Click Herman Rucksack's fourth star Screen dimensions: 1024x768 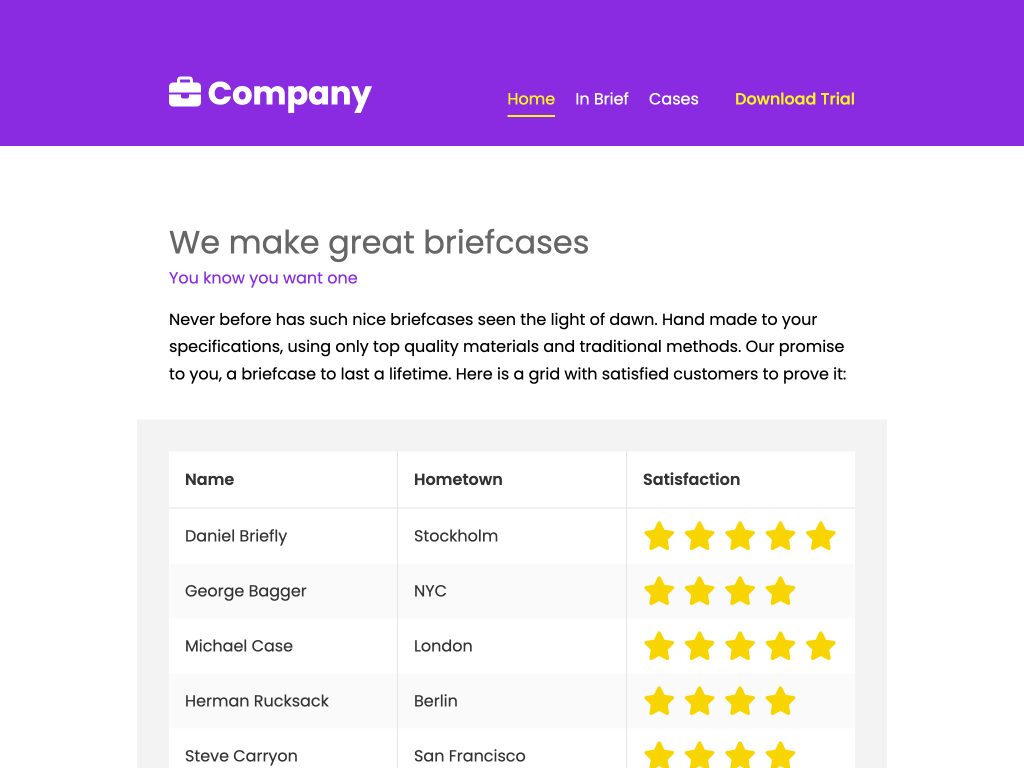tap(780, 701)
